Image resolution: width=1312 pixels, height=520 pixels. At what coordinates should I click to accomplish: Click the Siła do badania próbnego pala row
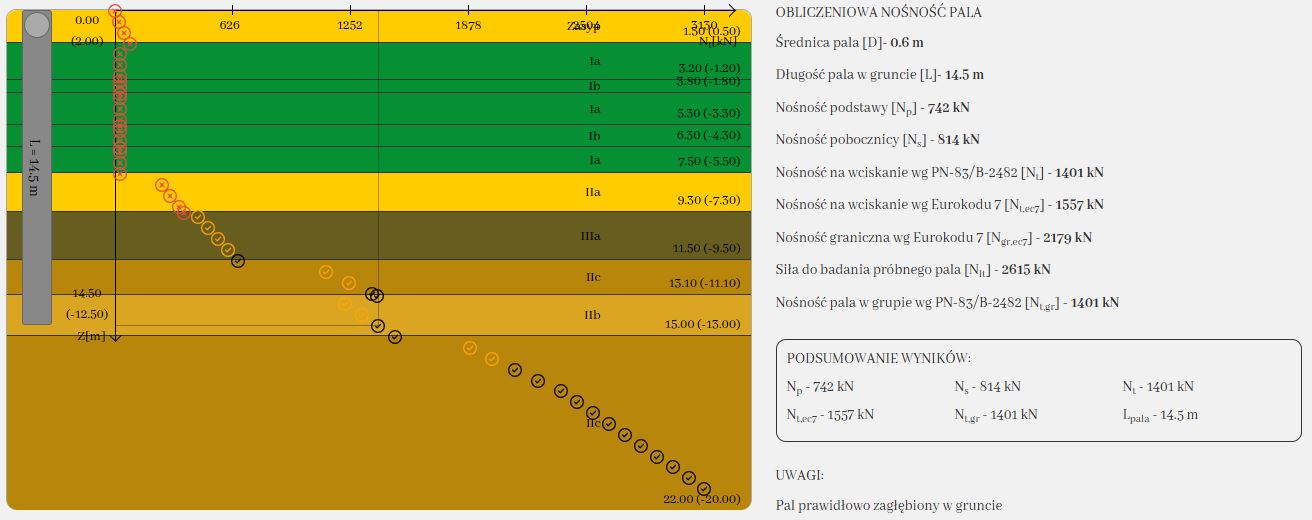[x=912, y=270]
